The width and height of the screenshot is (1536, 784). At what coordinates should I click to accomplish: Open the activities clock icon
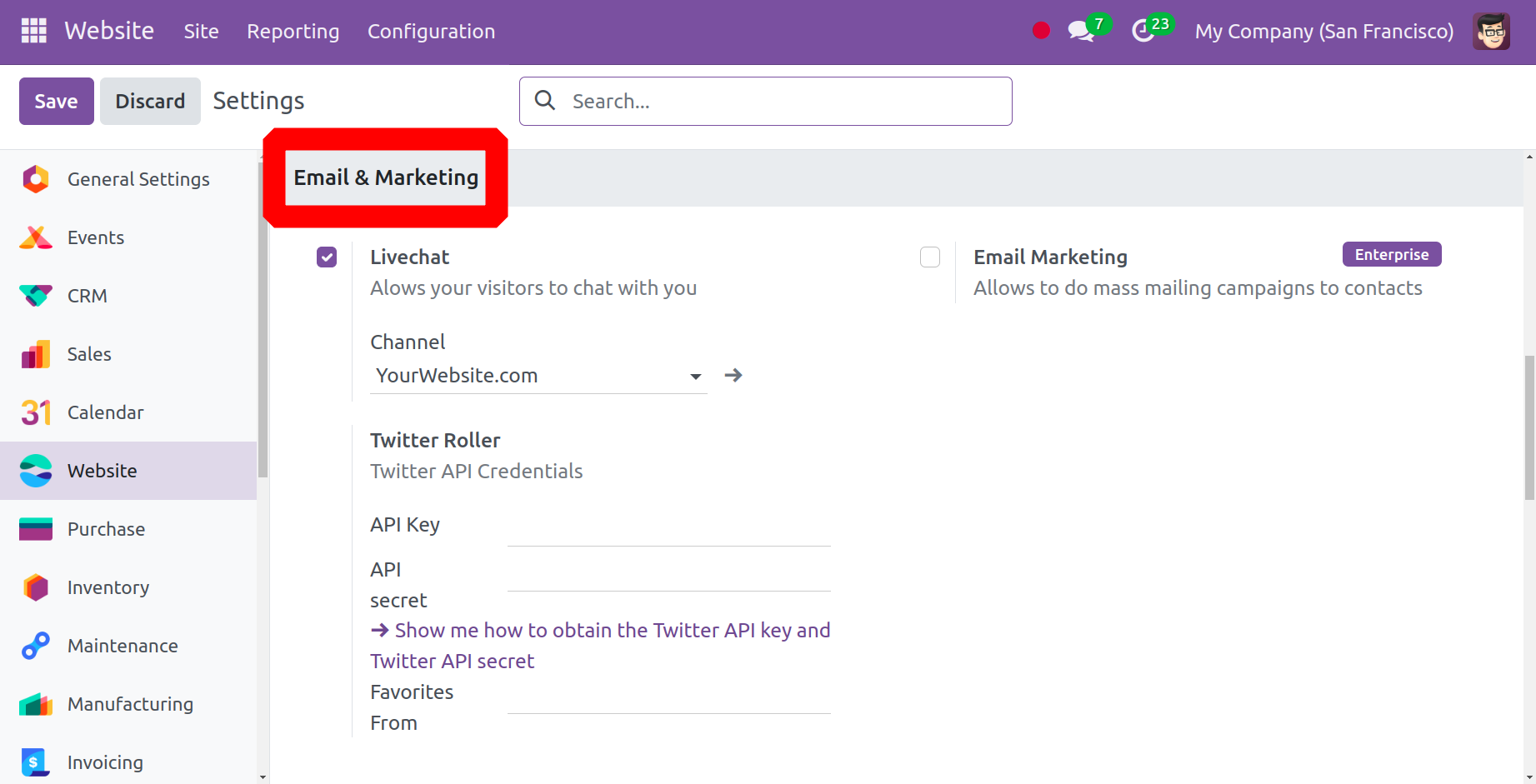1143,32
